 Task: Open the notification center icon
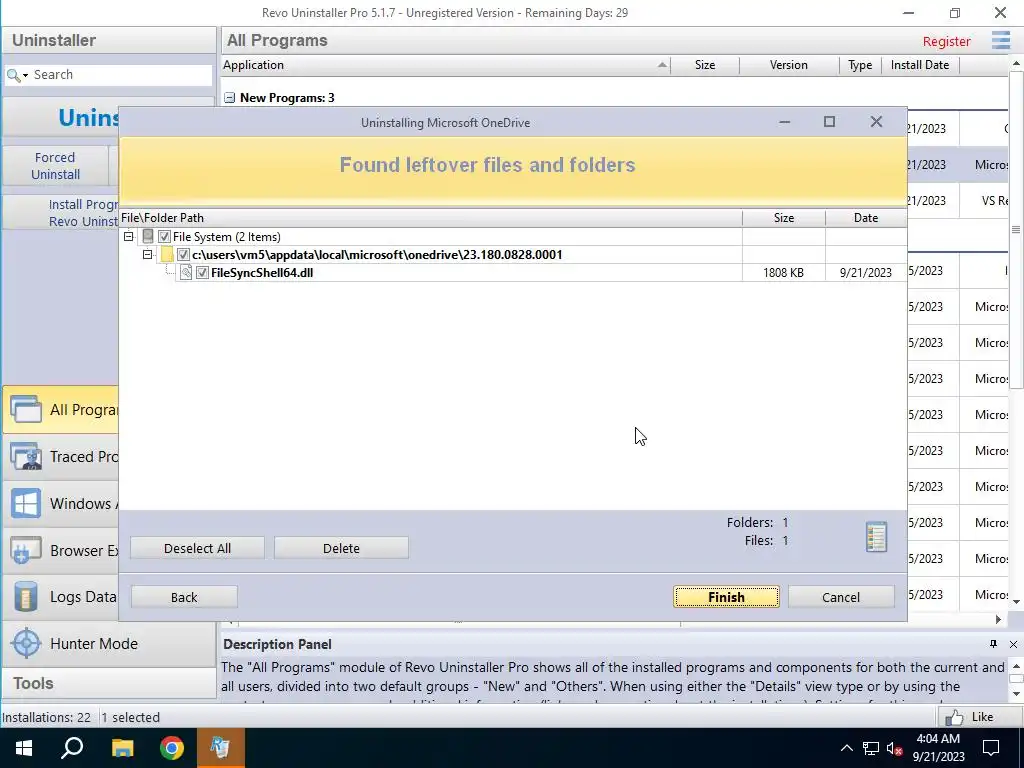coord(991,748)
